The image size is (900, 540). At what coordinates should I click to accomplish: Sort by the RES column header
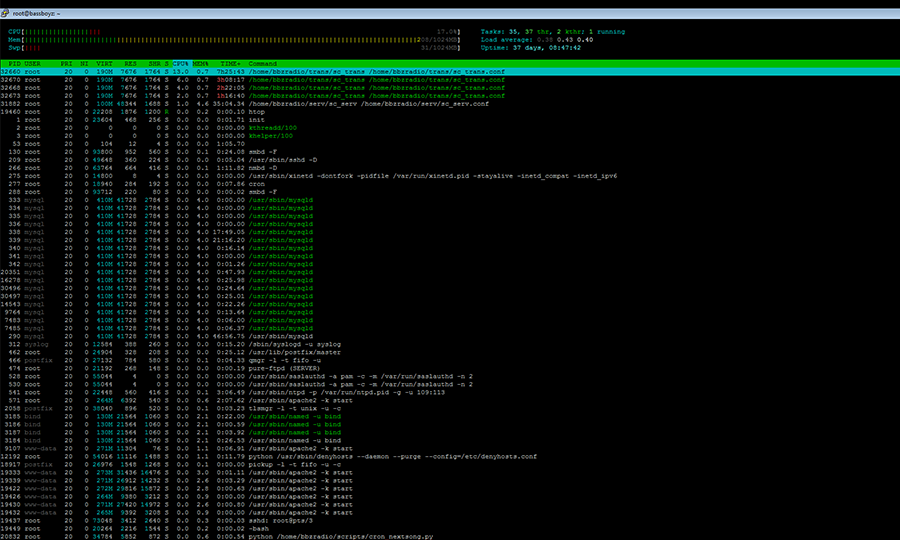[x=130, y=64]
